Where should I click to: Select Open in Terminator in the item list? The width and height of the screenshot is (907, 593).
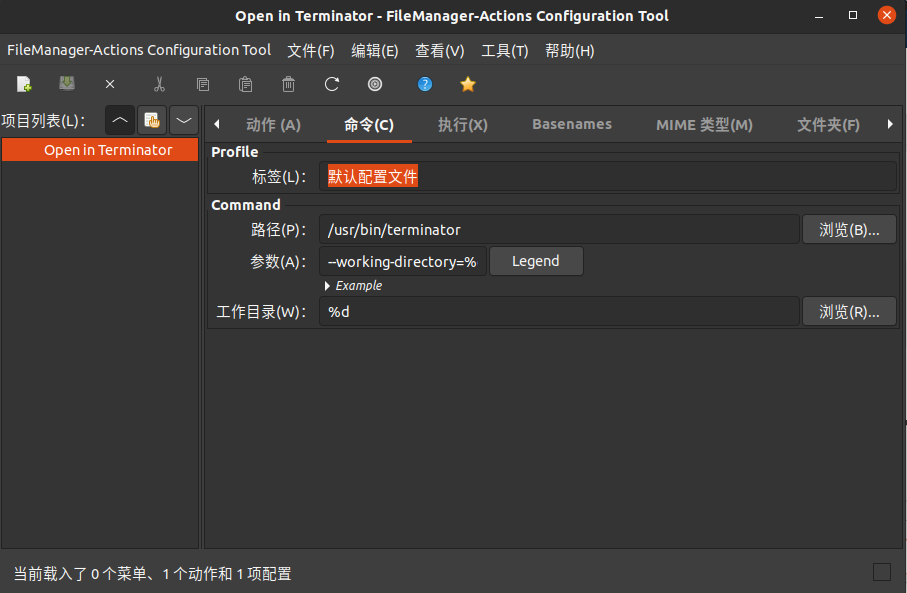point(100,149)
